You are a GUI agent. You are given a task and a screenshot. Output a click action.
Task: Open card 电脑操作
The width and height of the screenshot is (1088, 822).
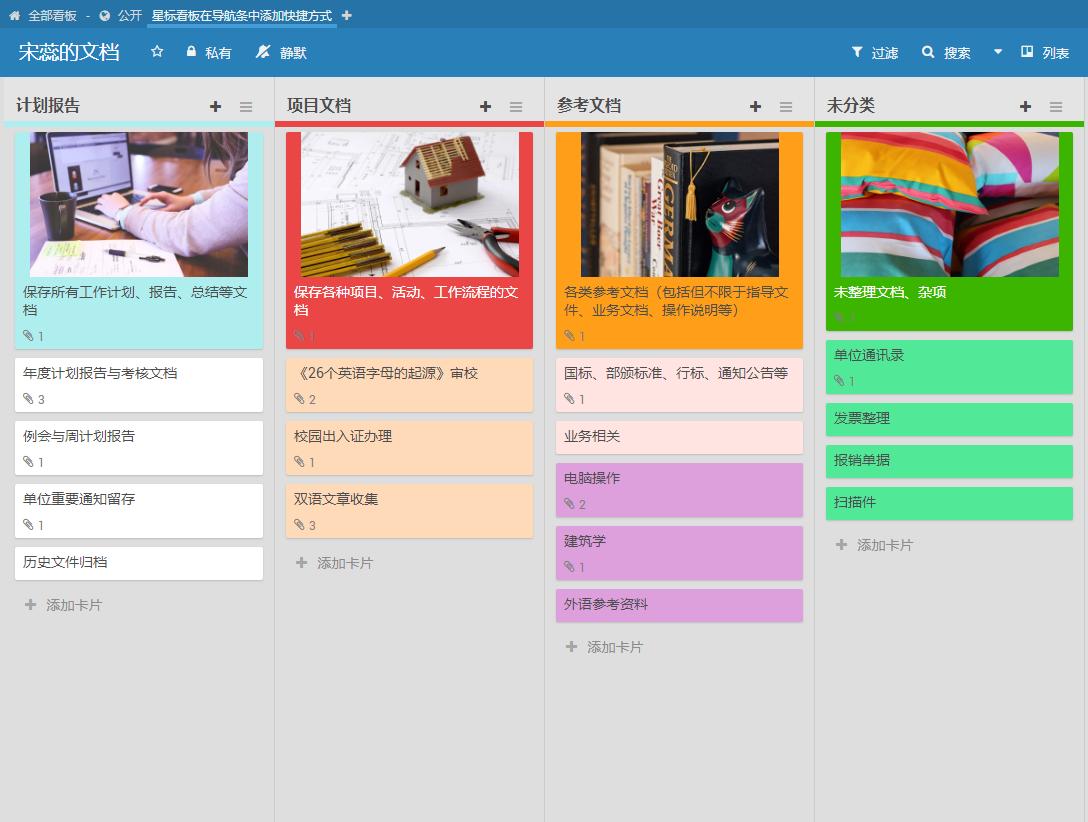click(x=679, y=490)
